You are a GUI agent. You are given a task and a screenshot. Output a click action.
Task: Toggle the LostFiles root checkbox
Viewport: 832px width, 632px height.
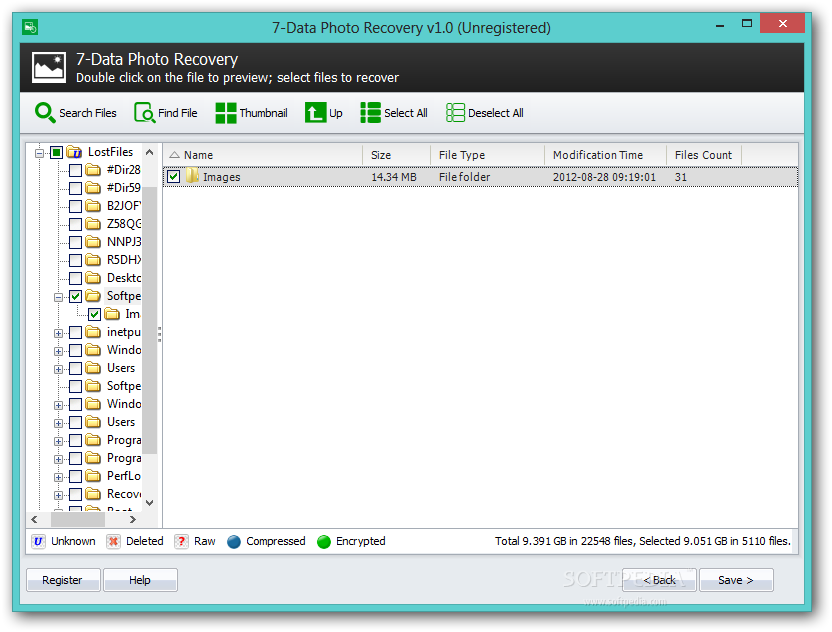coord(56,153)
